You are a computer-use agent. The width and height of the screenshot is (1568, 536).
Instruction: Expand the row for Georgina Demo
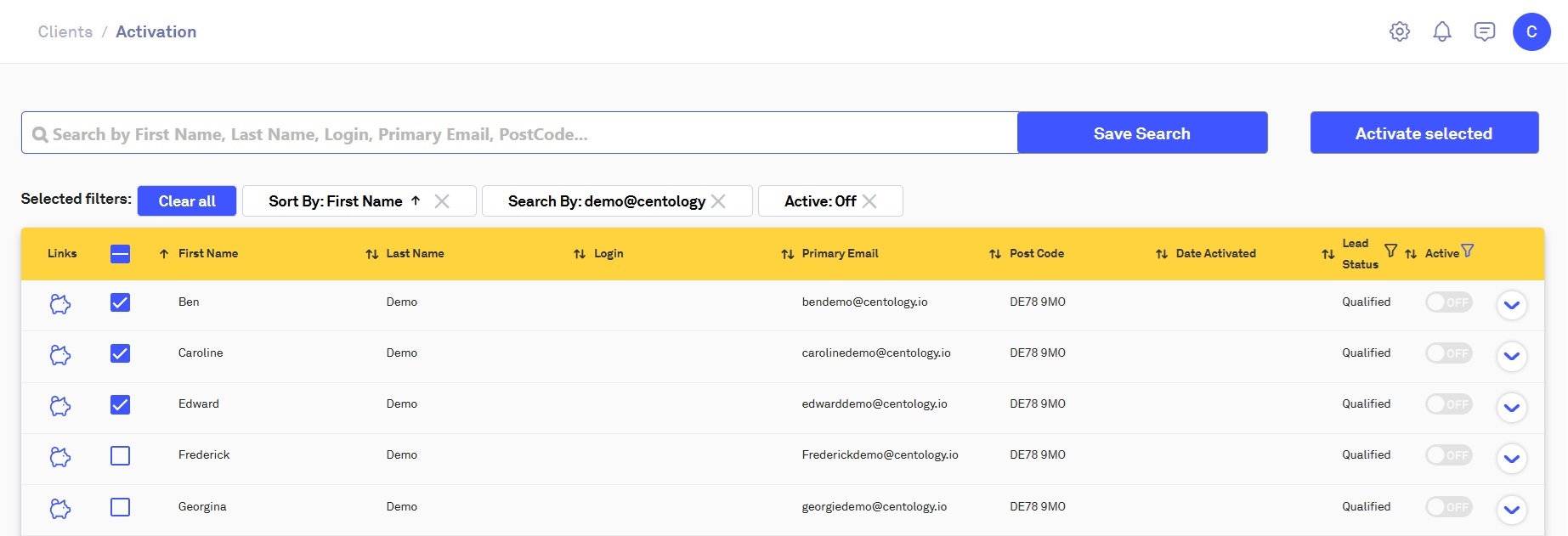(x=1511, y=510)
